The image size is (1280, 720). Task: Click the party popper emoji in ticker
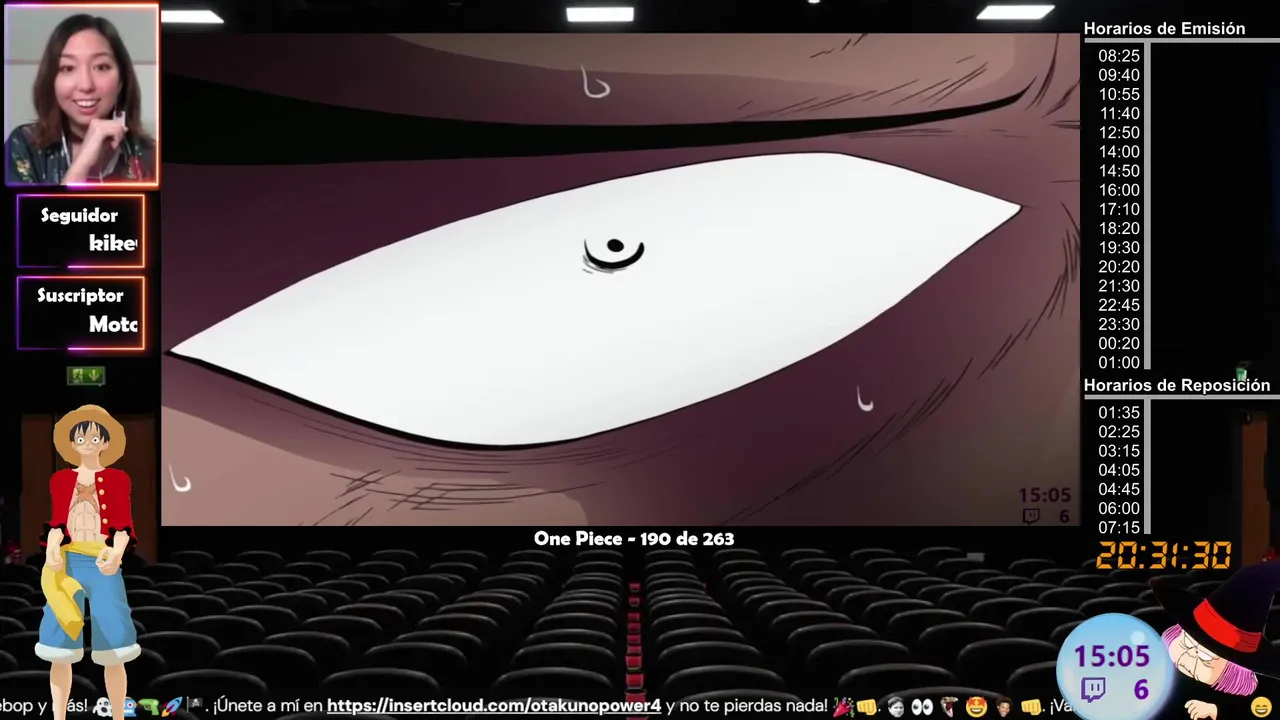(843, 706)
